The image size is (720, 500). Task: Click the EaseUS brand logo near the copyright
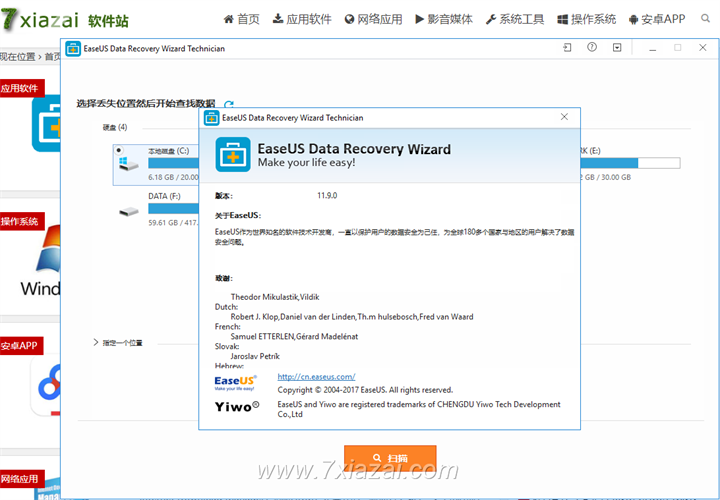(x=236, y=382)
